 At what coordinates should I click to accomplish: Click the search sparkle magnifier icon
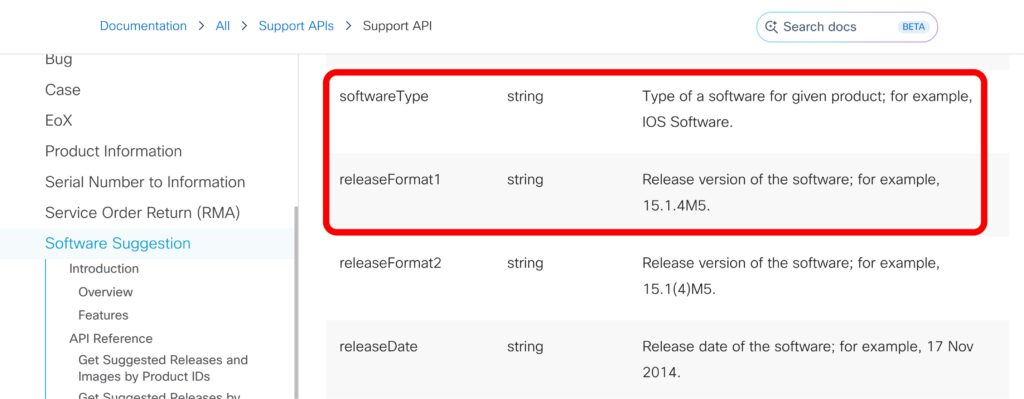coord(771,27)
